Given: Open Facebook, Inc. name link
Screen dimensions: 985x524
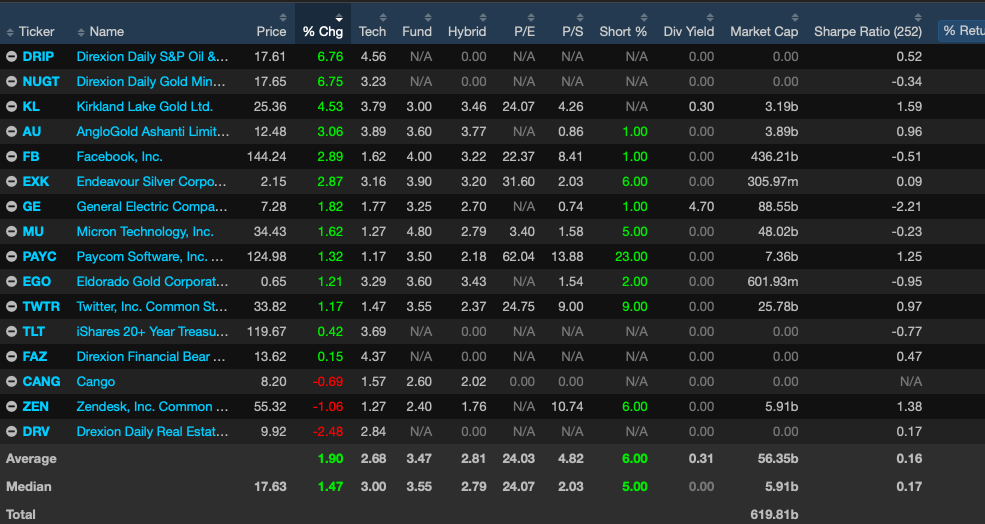Looking at the screenshot, I should click(119, 156).
